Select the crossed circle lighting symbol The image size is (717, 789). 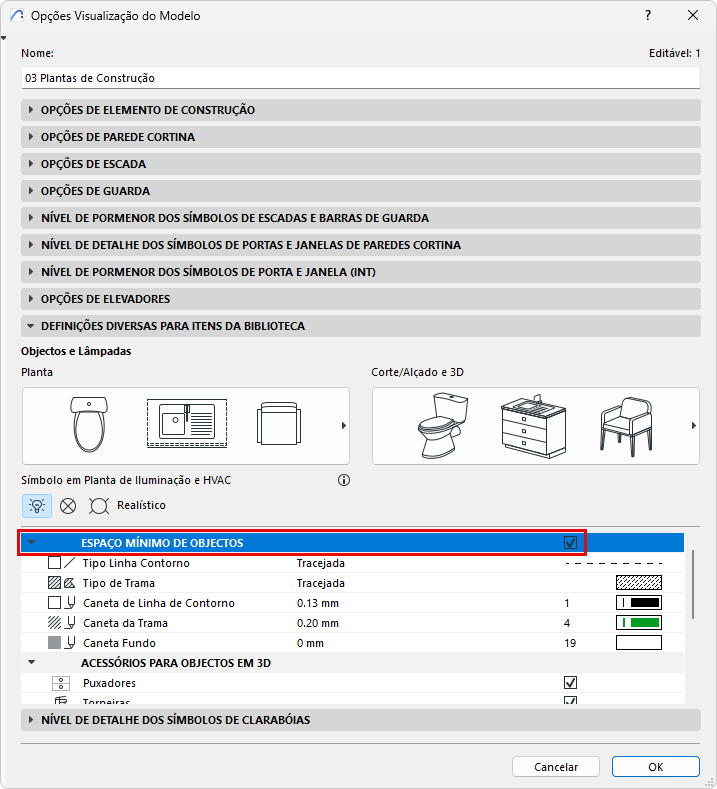[68, 506]
